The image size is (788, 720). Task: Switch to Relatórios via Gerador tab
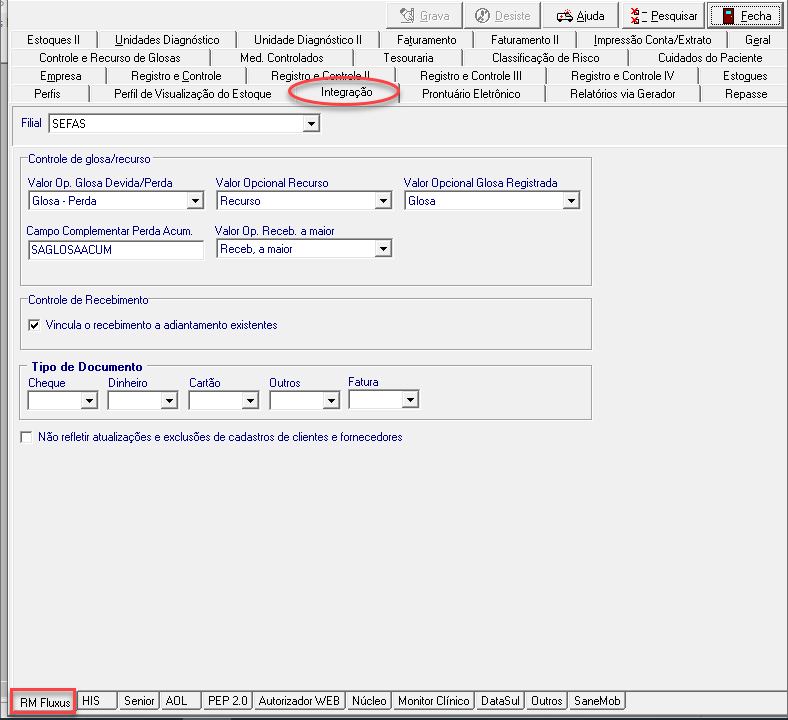point(622,94)
